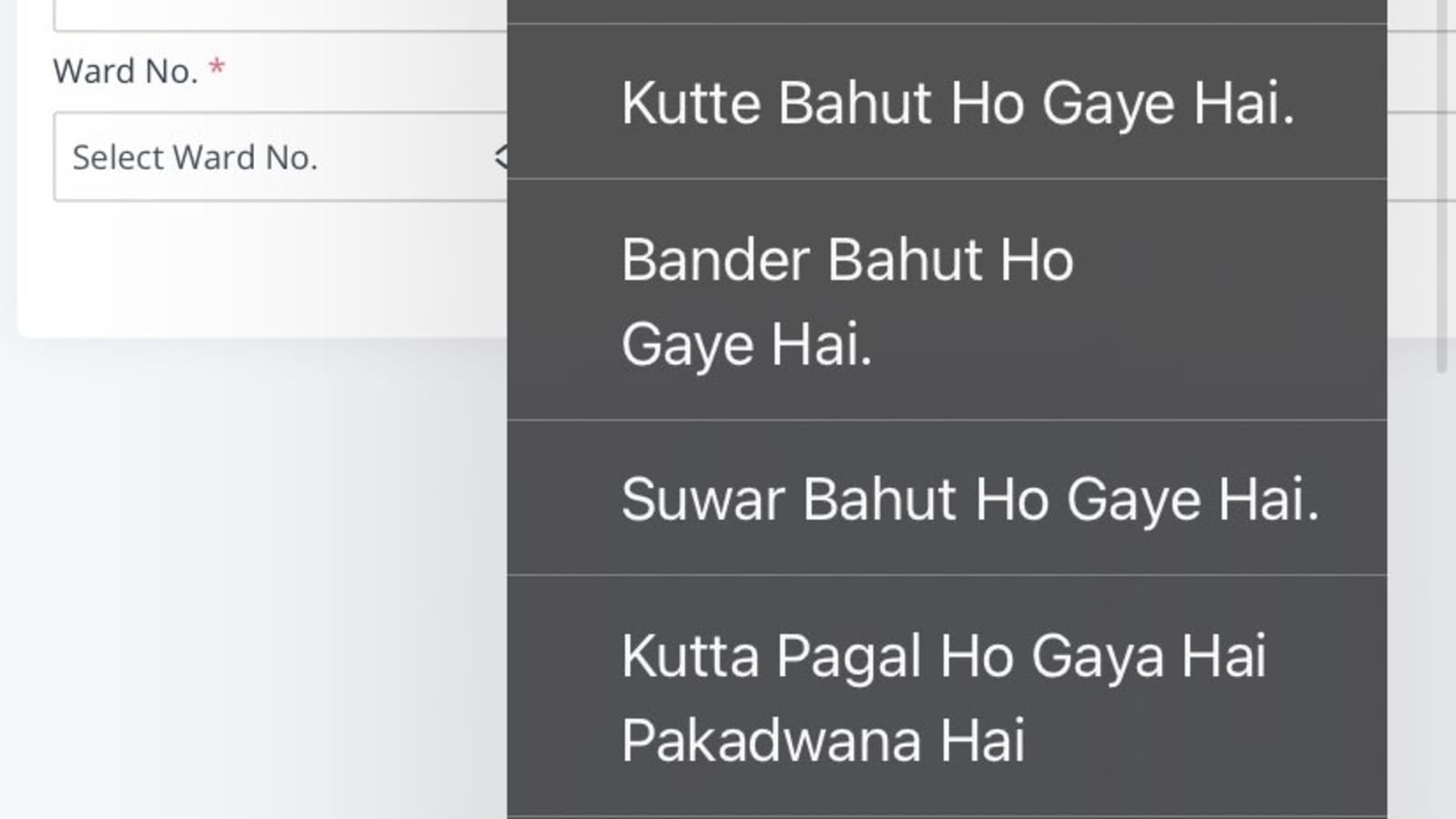Screen dimensions: 1456x819
Task: Open the 'Select Ward No.' dropdown
Action: pyautogui.click(x=273, y=157)
